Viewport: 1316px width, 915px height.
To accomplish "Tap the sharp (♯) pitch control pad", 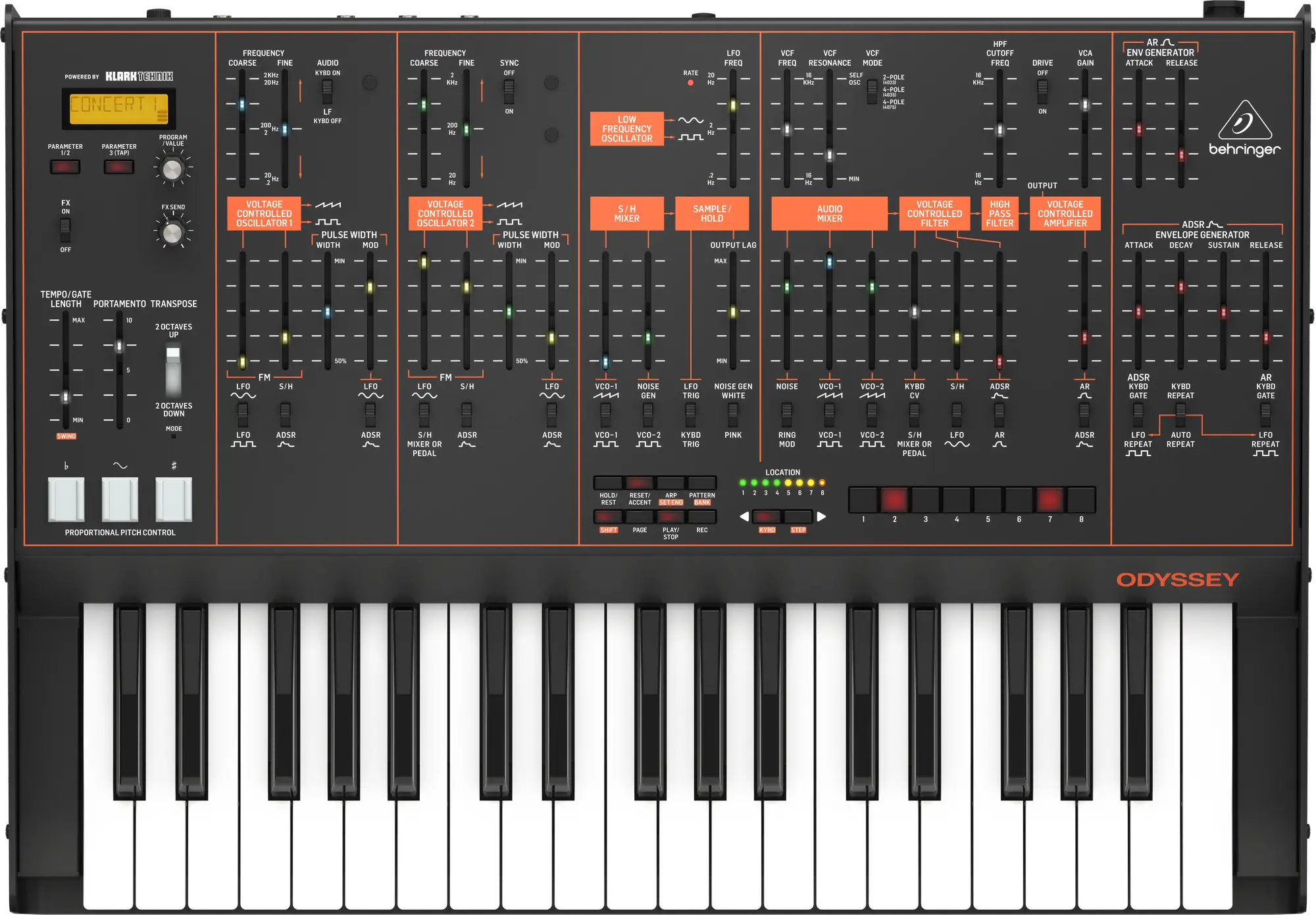I will 174,499.
